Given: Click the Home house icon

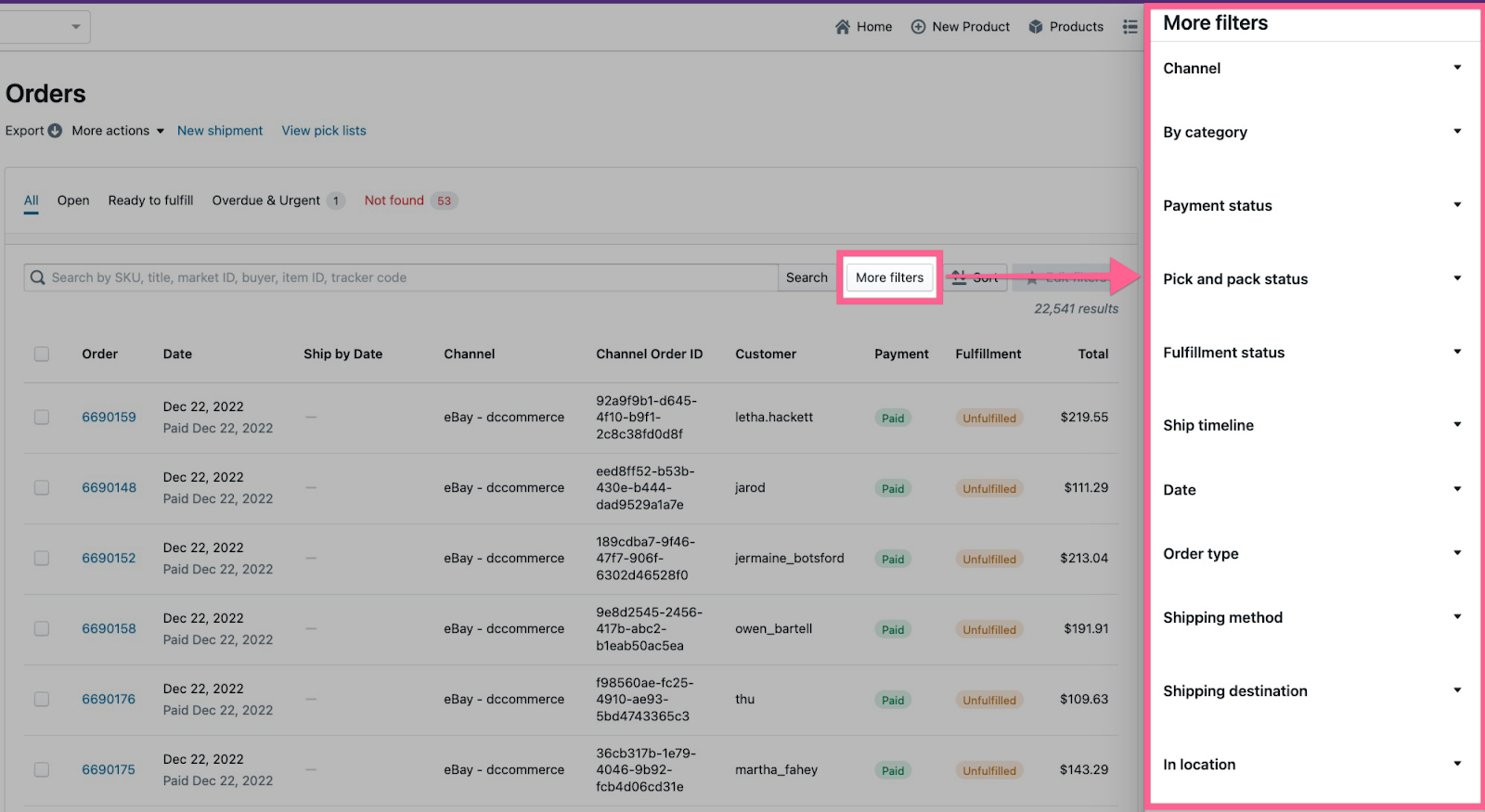Looking at the screenshot, I should 842,27.
